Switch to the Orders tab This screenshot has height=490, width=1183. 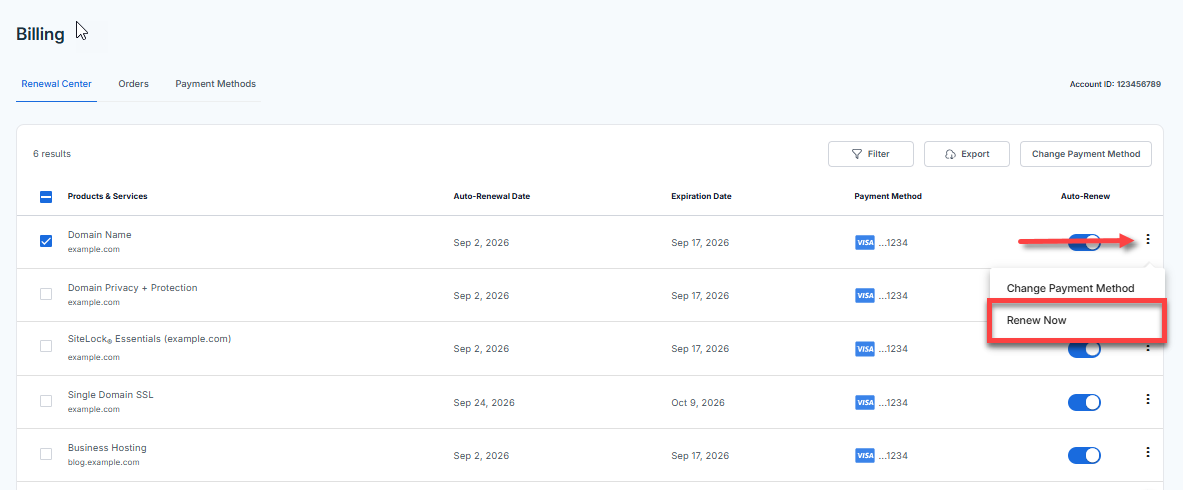[133, 84]
